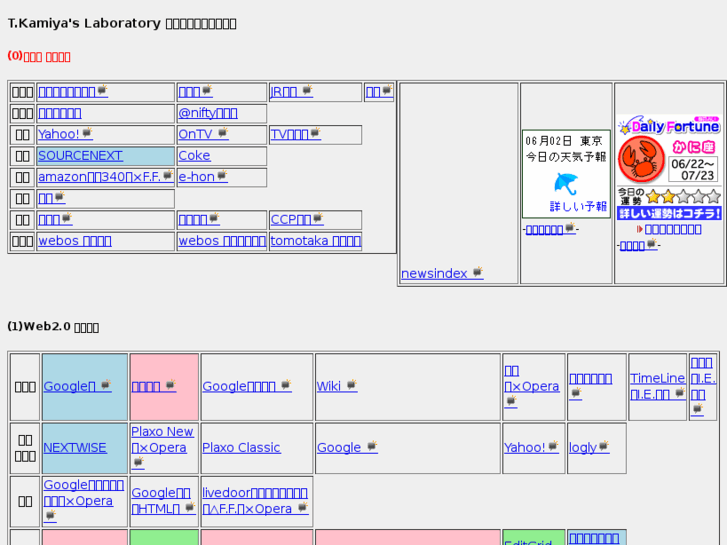Open the livedoor F.F. ×Opera link
The width and height of the screenshot is (727, 545).
pos(255,501)
